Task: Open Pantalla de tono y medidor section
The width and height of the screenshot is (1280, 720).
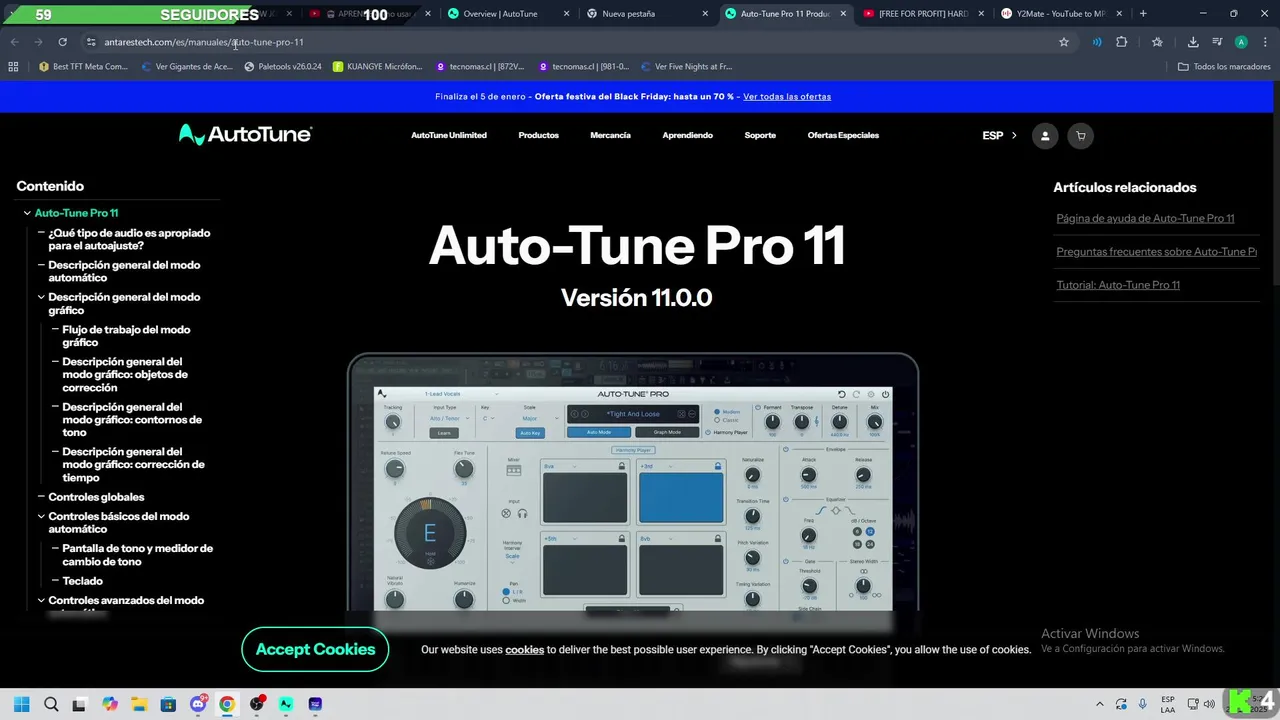Action: pyautogui.click(x=137, y=555)
